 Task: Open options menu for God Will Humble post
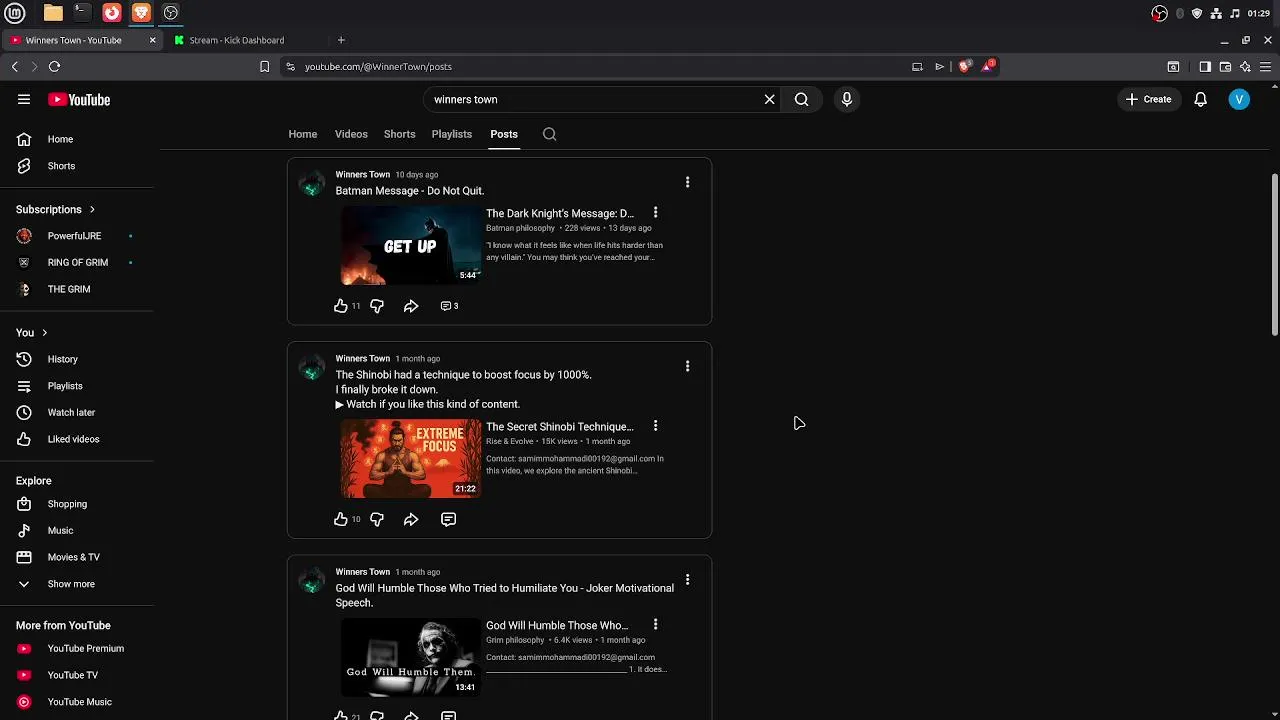pyautogui.click(x=687, y=579)
